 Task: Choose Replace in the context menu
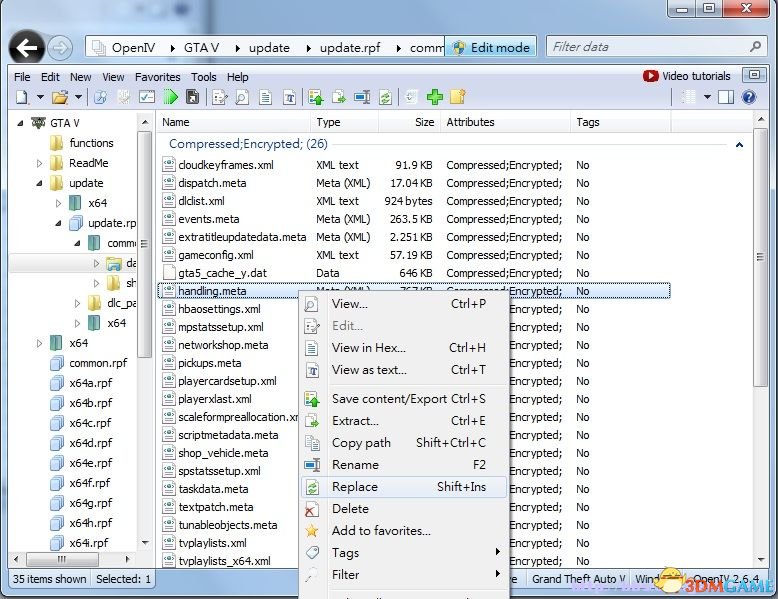404,487
